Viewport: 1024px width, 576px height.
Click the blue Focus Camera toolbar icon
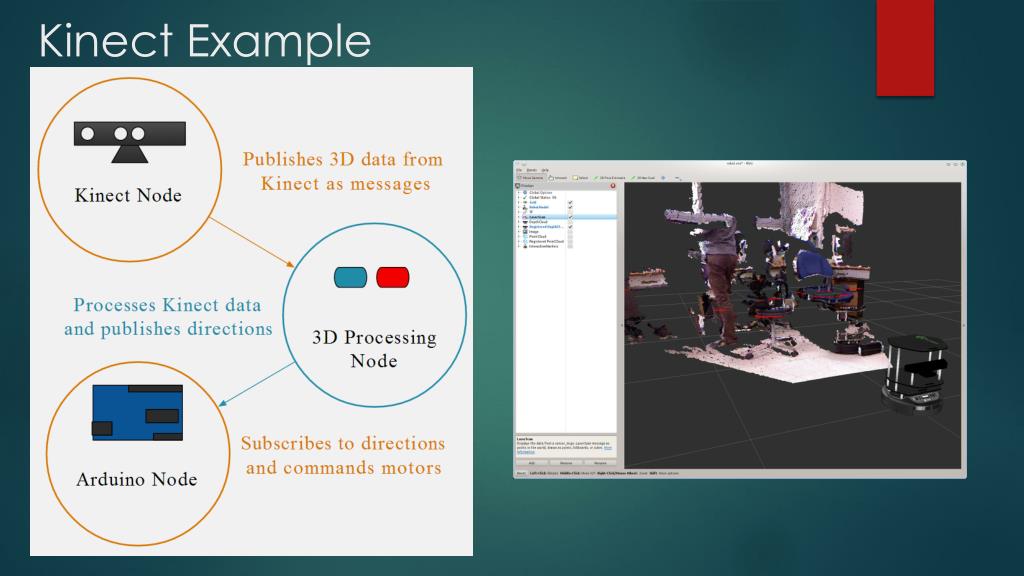(x=664, y=178)
